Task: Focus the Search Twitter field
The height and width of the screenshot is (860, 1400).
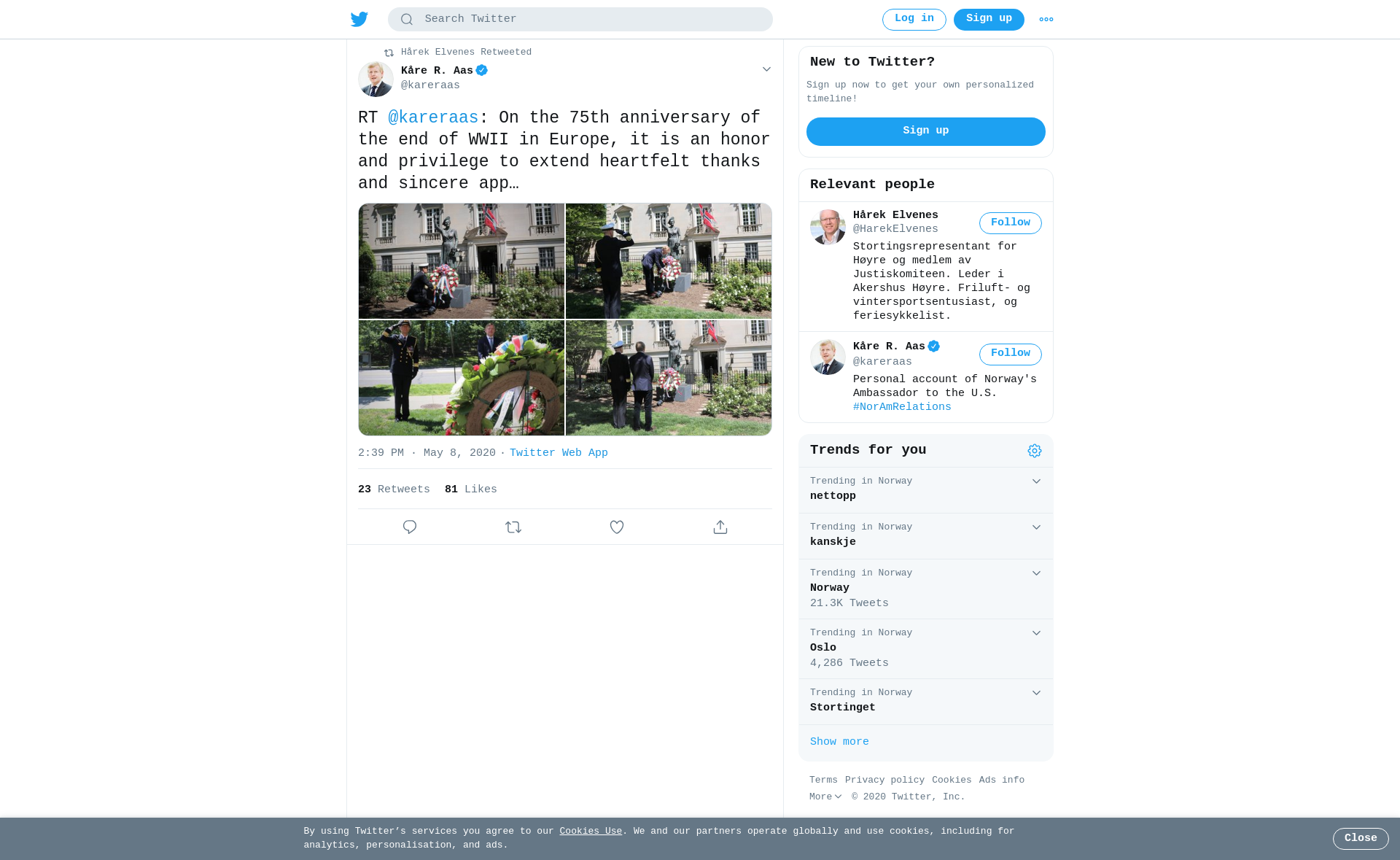Action: pyautogui.click(x=580, y=20)
